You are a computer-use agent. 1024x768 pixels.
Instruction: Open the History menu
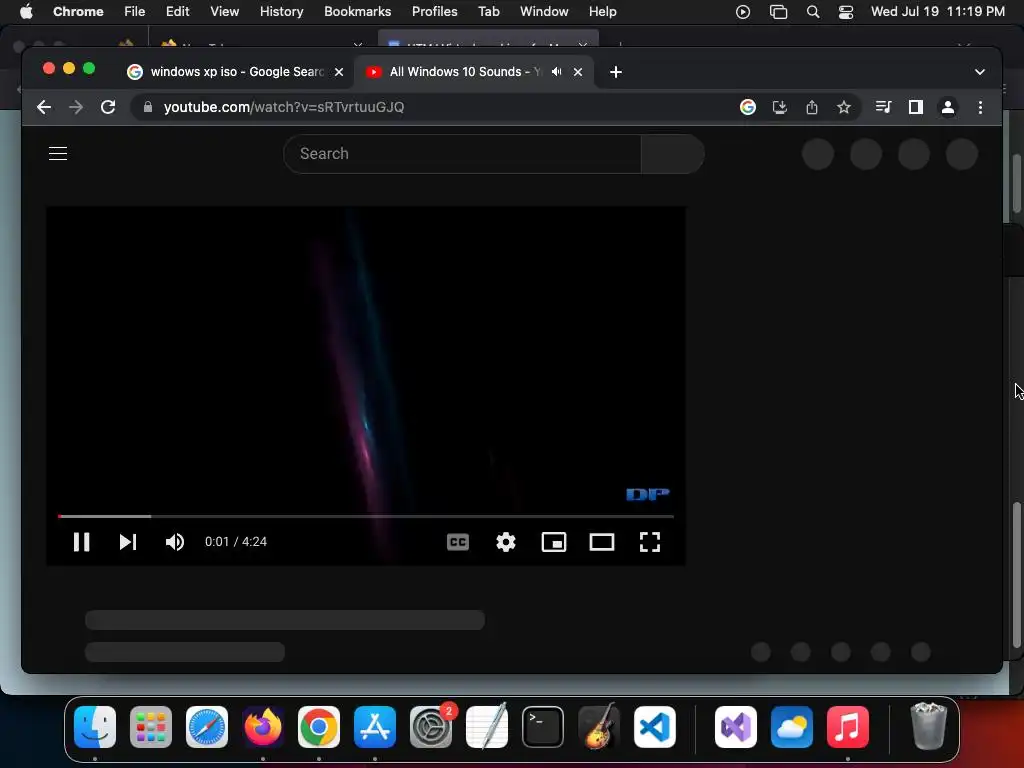[281, 12]
